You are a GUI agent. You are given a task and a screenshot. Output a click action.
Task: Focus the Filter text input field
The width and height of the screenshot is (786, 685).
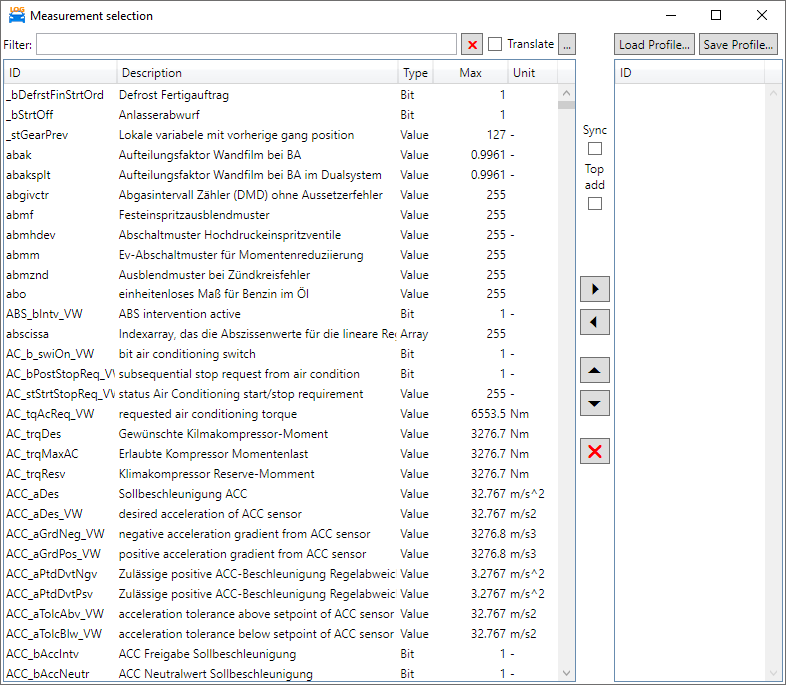(x=246, y=45)
